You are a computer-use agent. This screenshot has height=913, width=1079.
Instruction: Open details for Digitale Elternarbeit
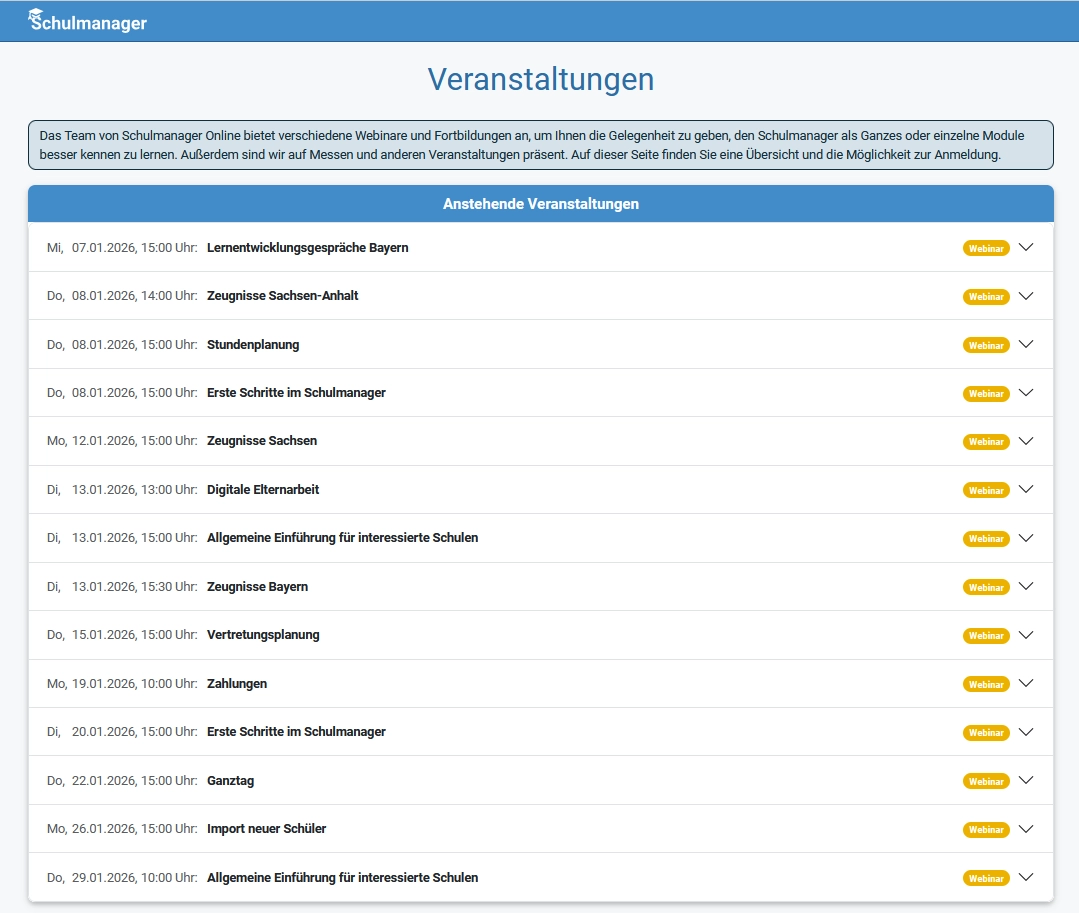[1026, 490]
